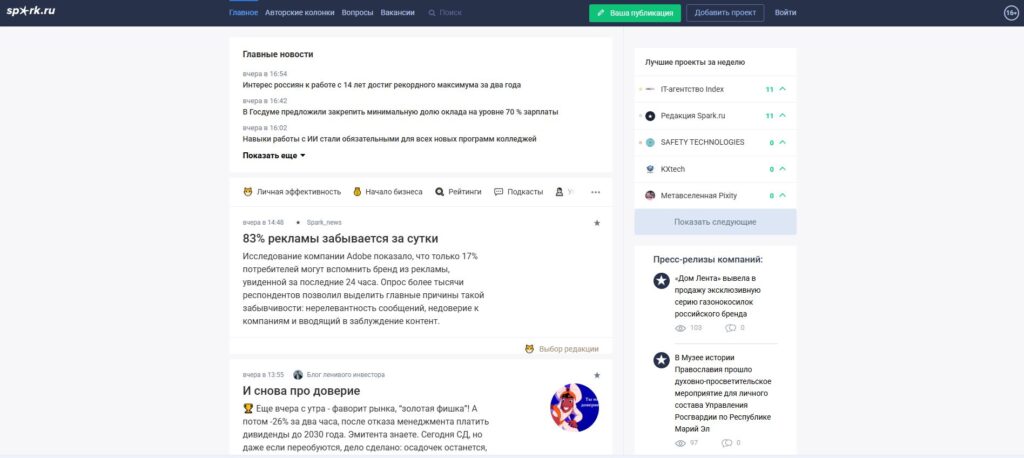
Task: Open 'И снова про доверие' article
Action: [x=301, y=391]
